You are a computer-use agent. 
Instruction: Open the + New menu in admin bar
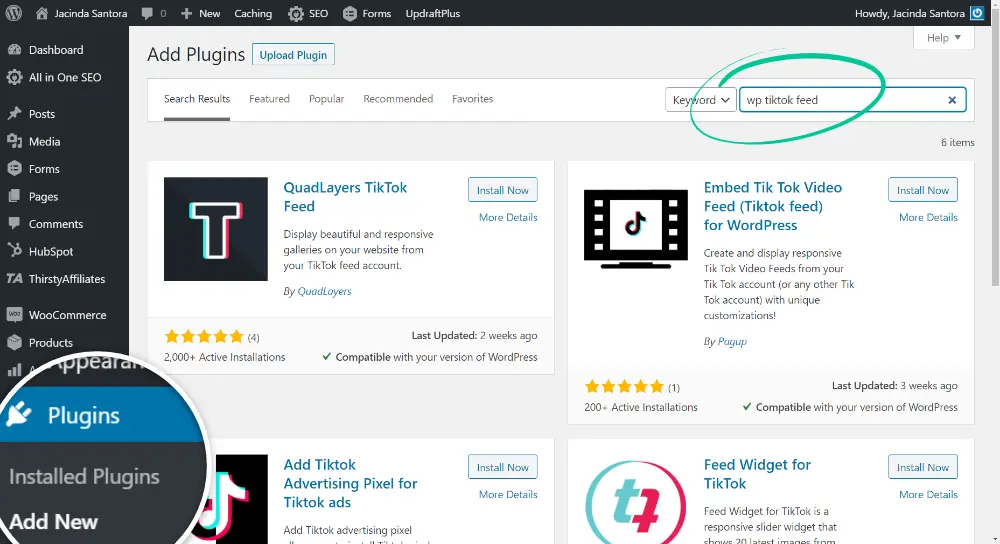201,13
